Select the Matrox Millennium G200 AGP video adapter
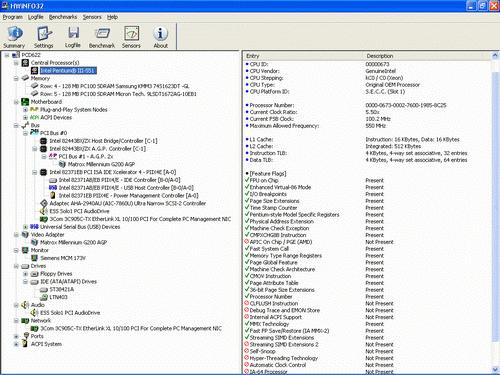Image resolution: width=500 pixels, height=375 pixels. (73, 242)
